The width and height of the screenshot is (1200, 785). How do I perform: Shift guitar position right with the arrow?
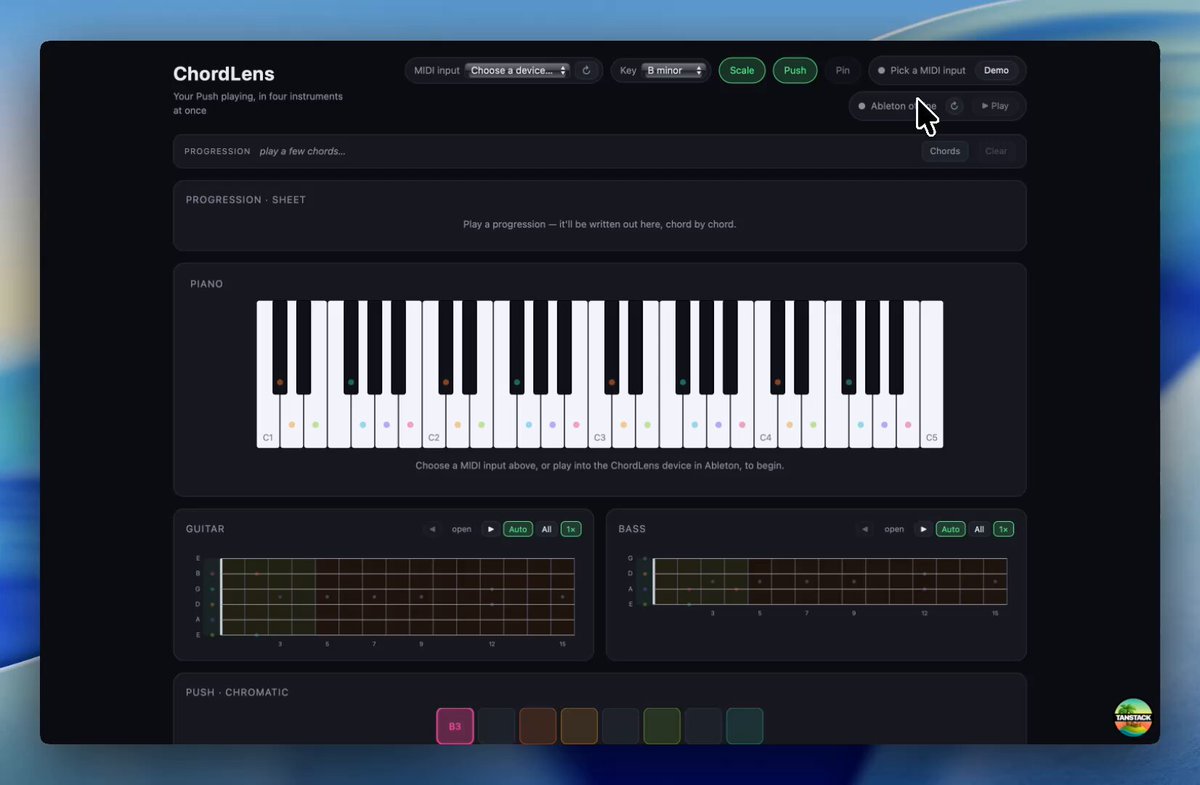click(490, 529)
